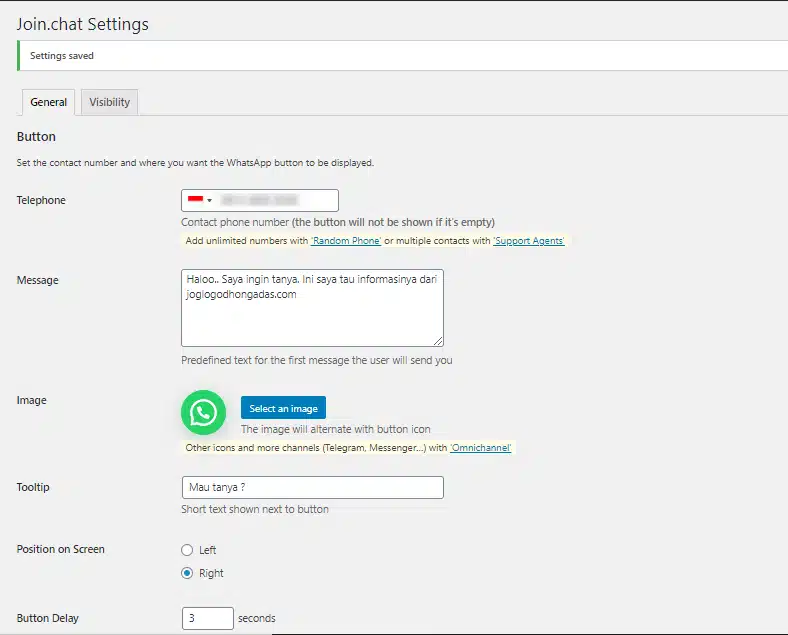The image size is (788, 635).
Task: Click 'Short text shown next to button' hint
Action: click(255, 509)
